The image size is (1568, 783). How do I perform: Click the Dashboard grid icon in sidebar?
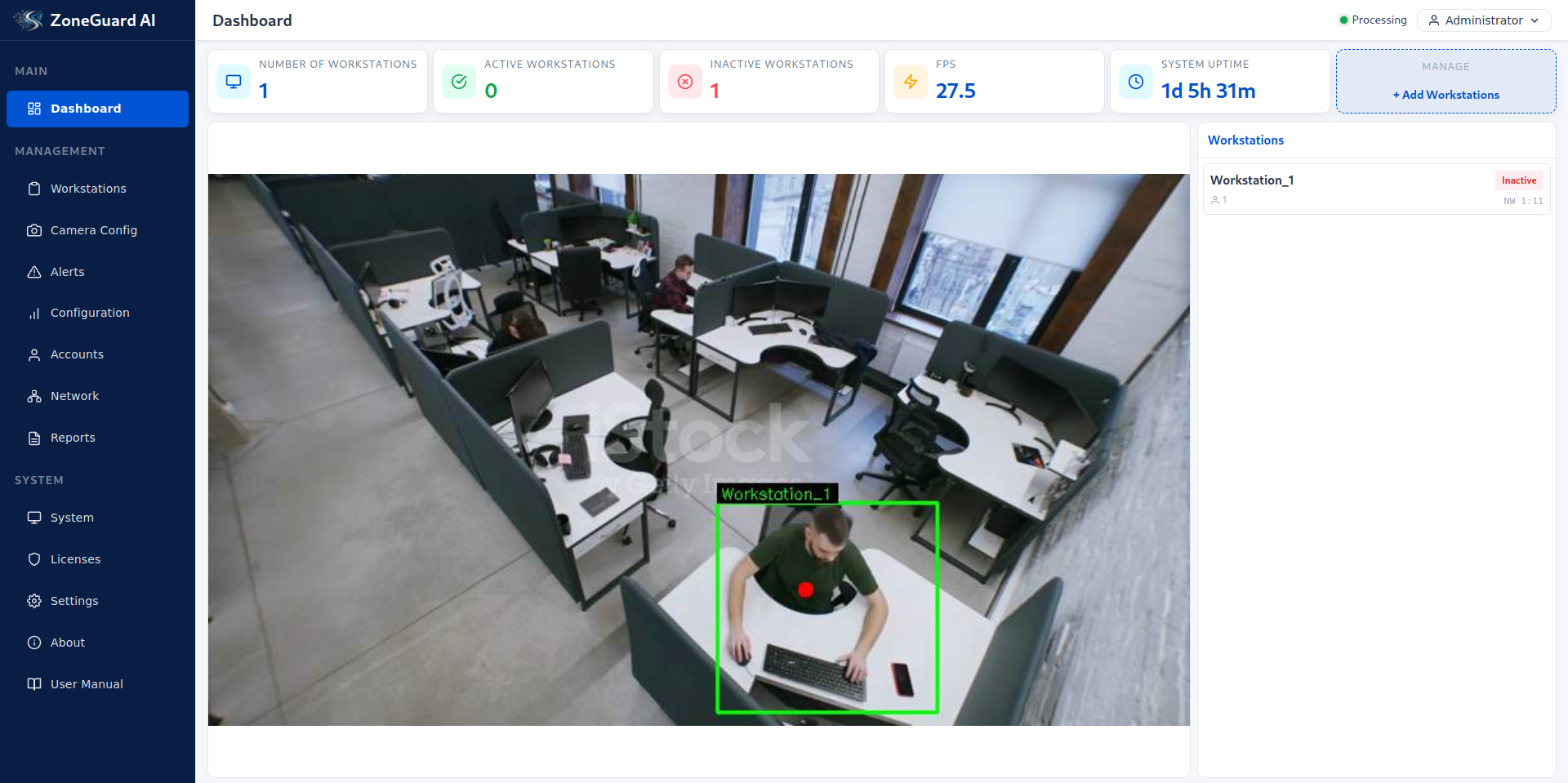34,109
